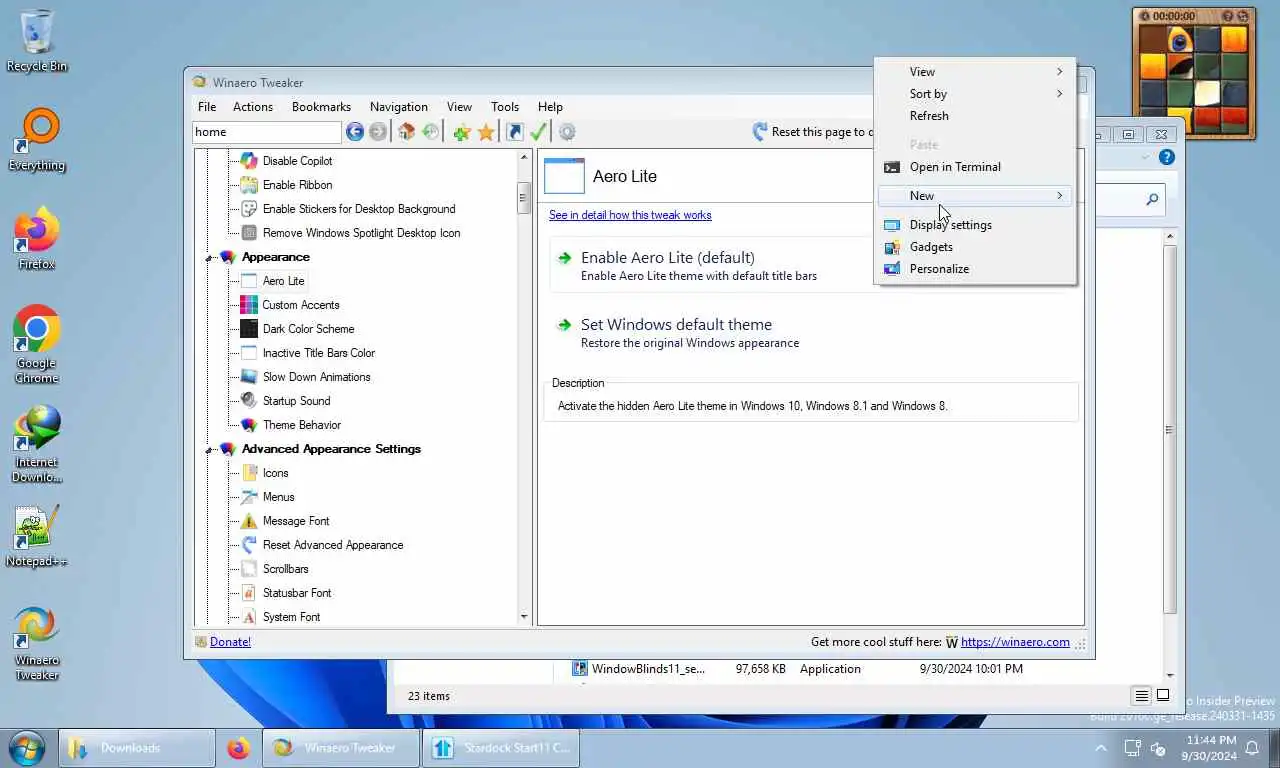Choose Personalize in the context menu
This screenshot has height=768, width=1280.
pyautogui.click(x=975, y=269)
